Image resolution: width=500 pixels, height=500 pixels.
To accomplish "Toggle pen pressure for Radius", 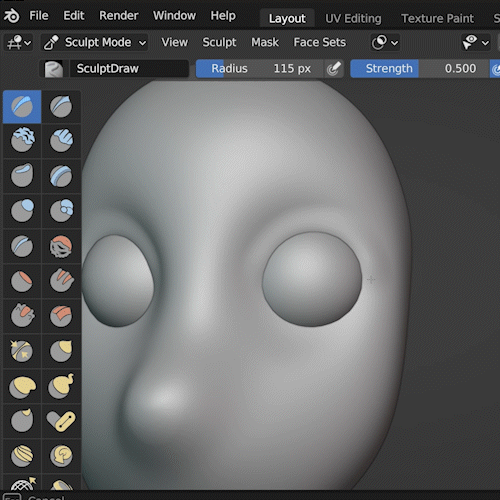I will click(x=334, y=69).
